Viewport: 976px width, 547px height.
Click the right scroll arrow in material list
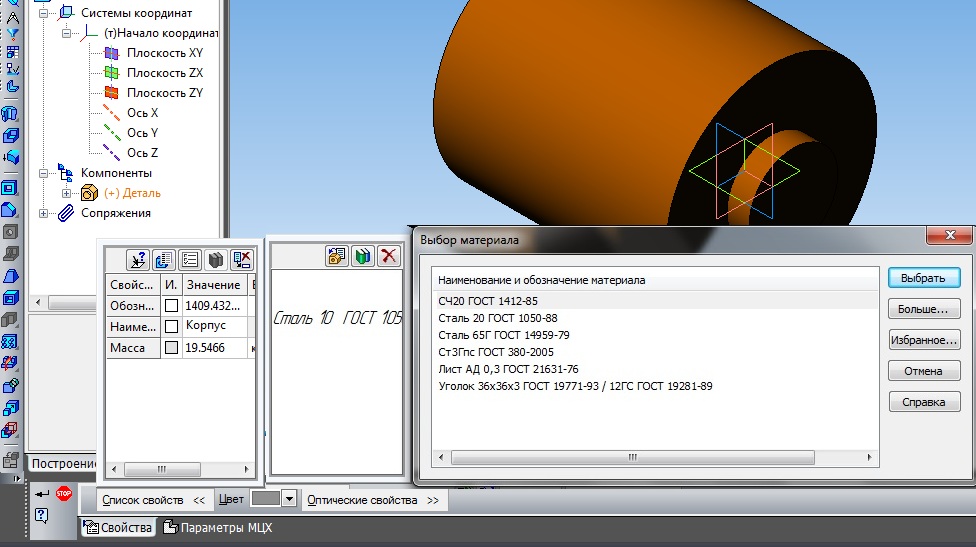(x=870, y=457)
